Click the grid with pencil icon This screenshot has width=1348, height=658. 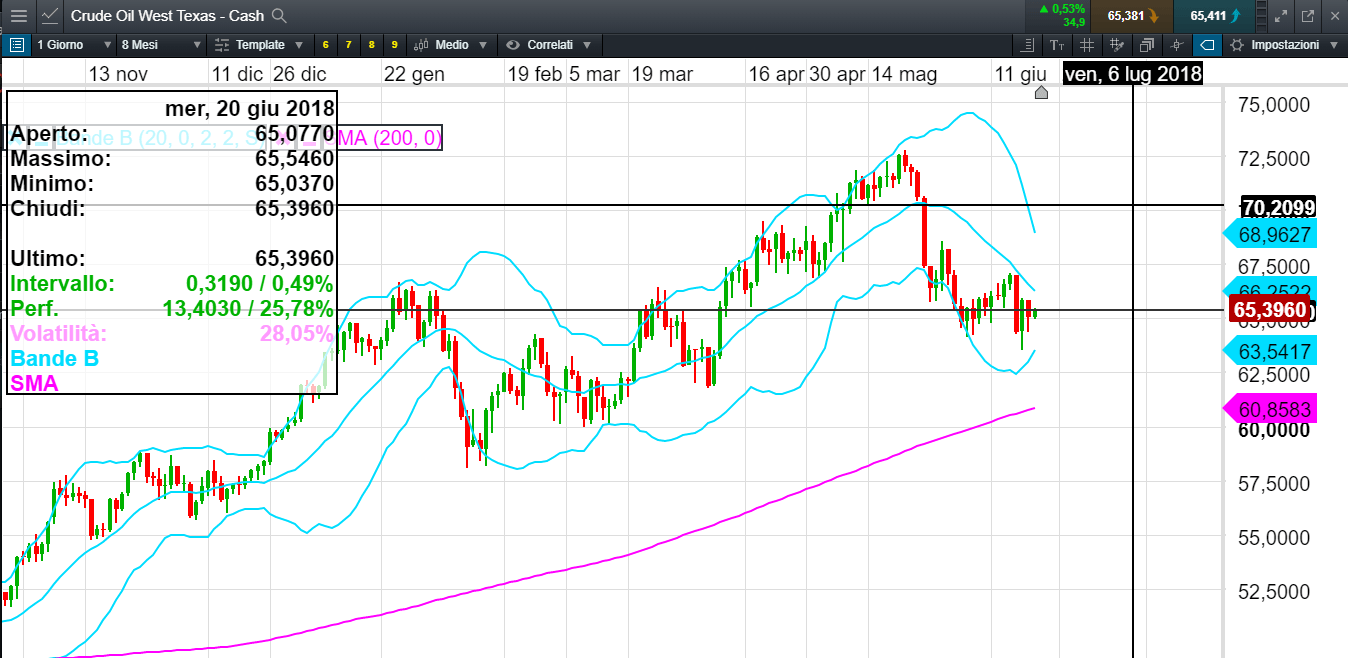[x=1117, y=45]
